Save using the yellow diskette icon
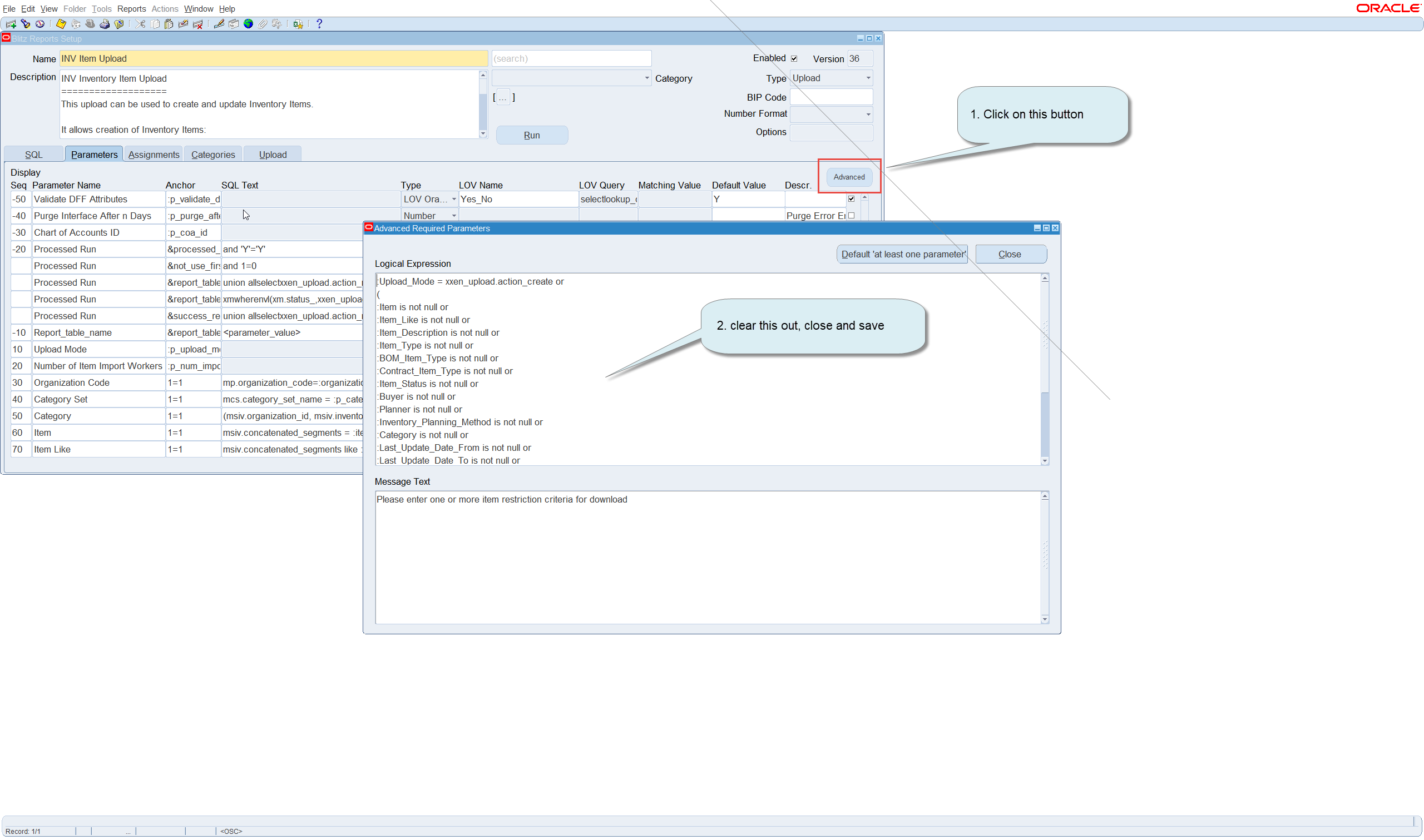The height and width of the screenshot is (840, 1424). click(x=61, y=24)
